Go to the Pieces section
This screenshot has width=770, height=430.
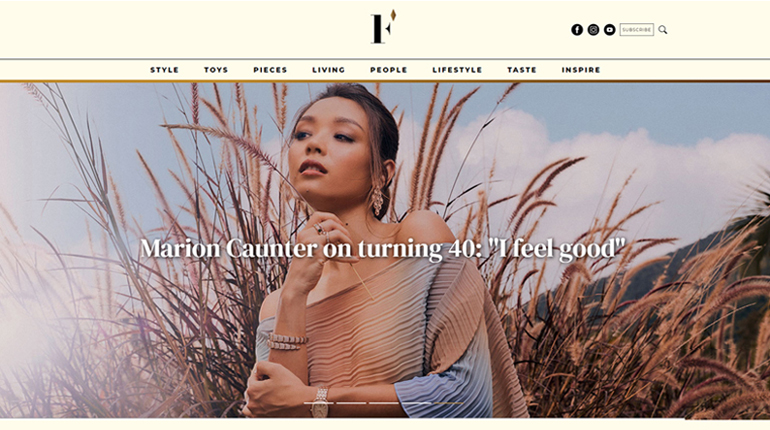point(270,70)
